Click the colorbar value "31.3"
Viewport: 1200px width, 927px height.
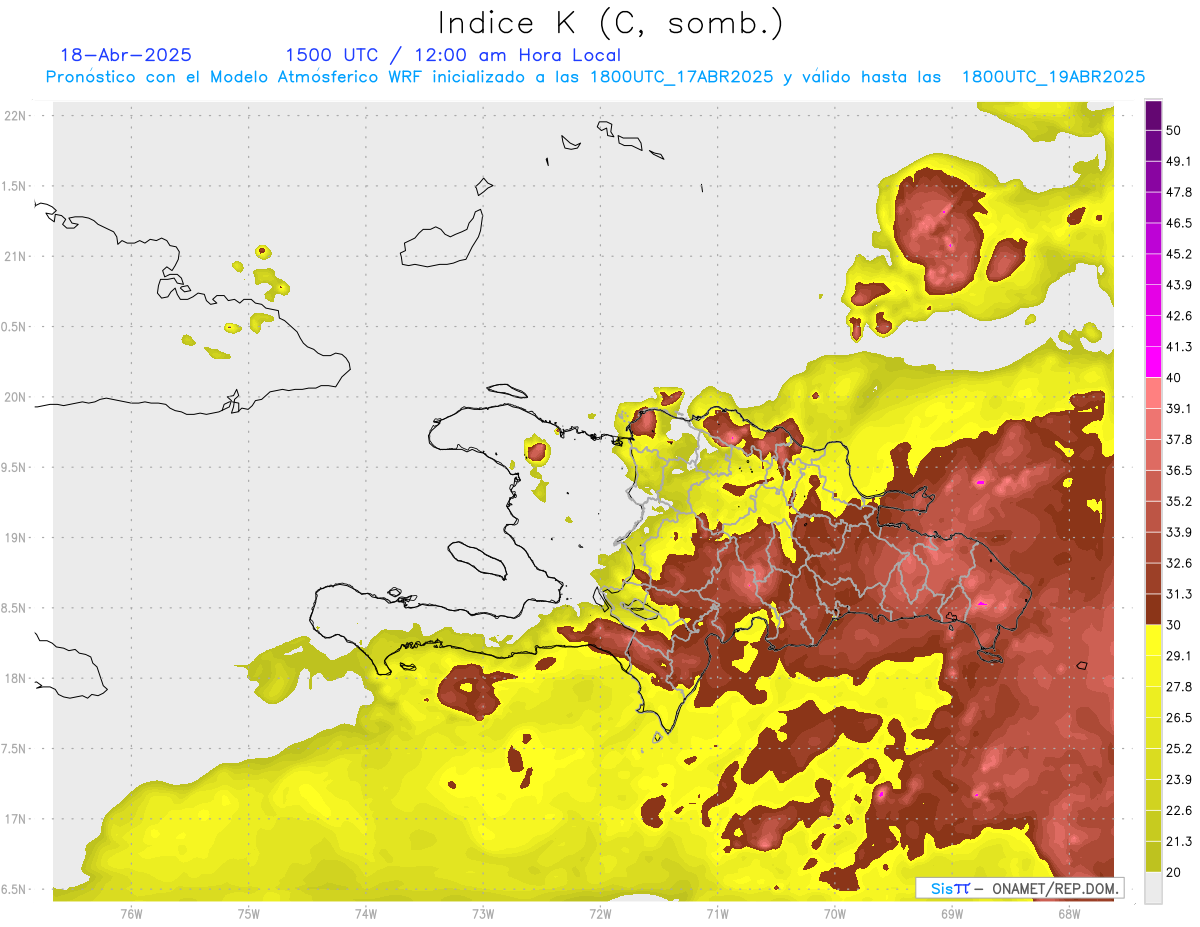point(1179,594)
